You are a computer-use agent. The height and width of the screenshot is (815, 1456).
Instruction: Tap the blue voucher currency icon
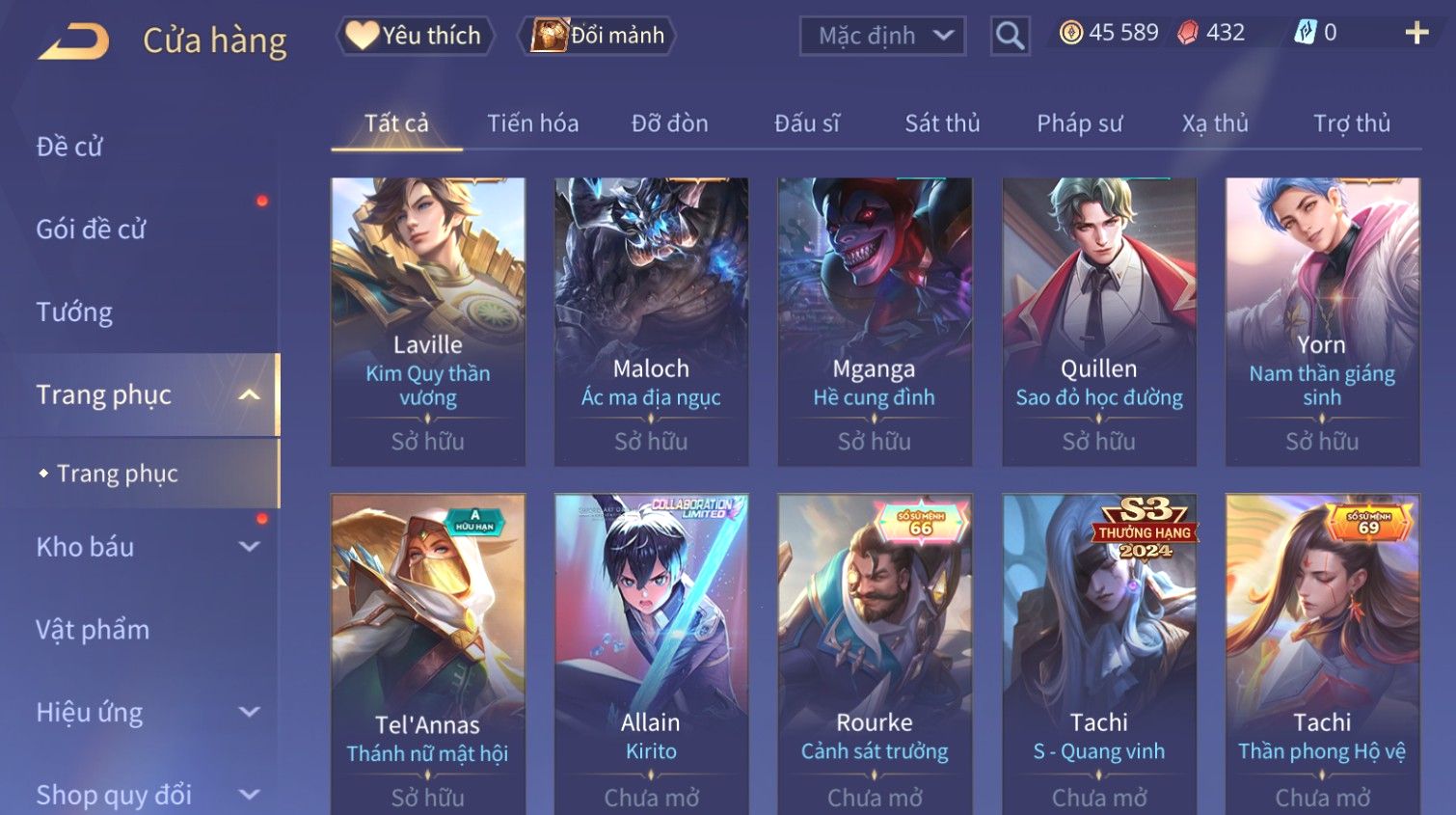pyautogui.click(x=1305, y=33)
